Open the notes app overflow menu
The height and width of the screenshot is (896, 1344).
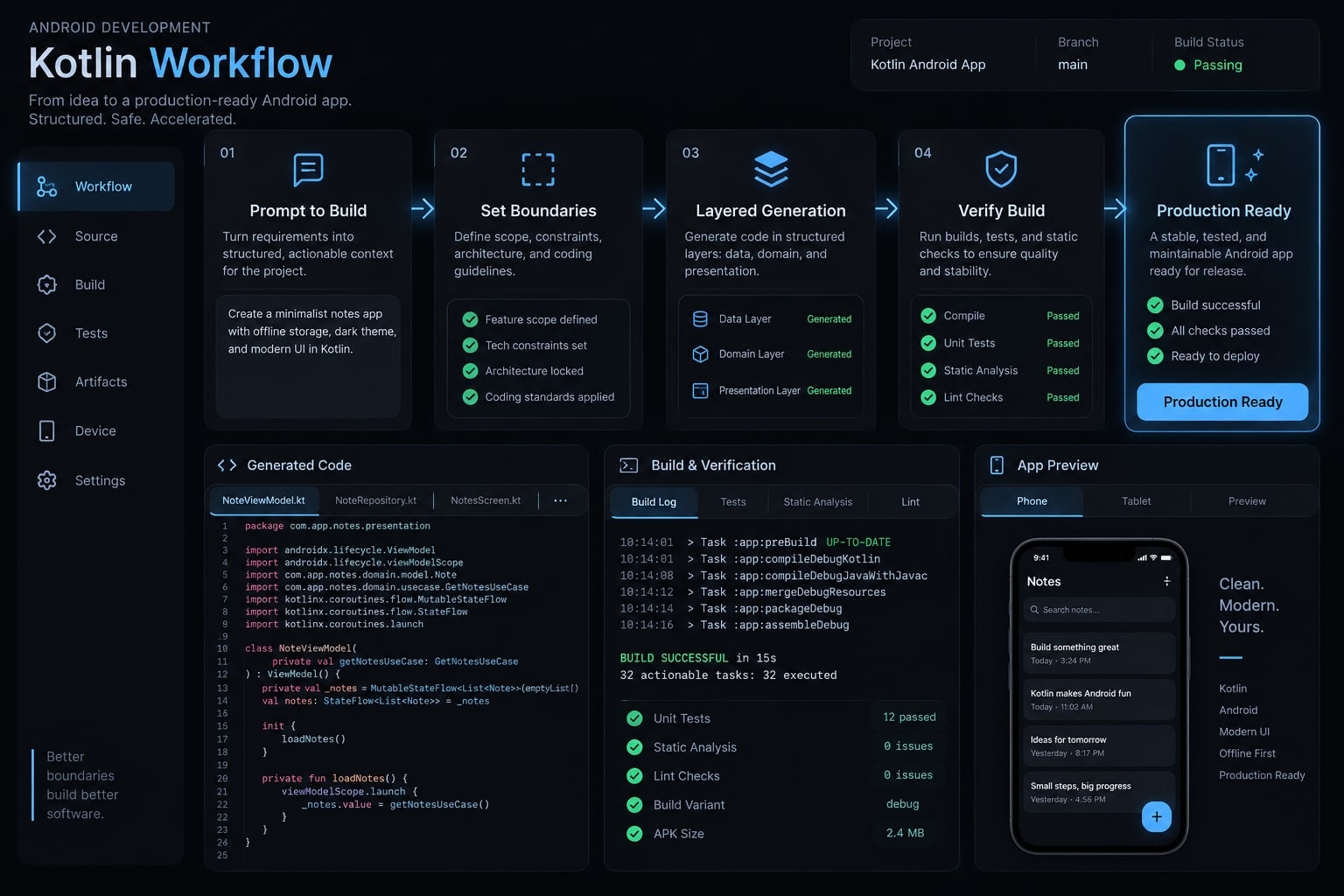point(1166,581)
